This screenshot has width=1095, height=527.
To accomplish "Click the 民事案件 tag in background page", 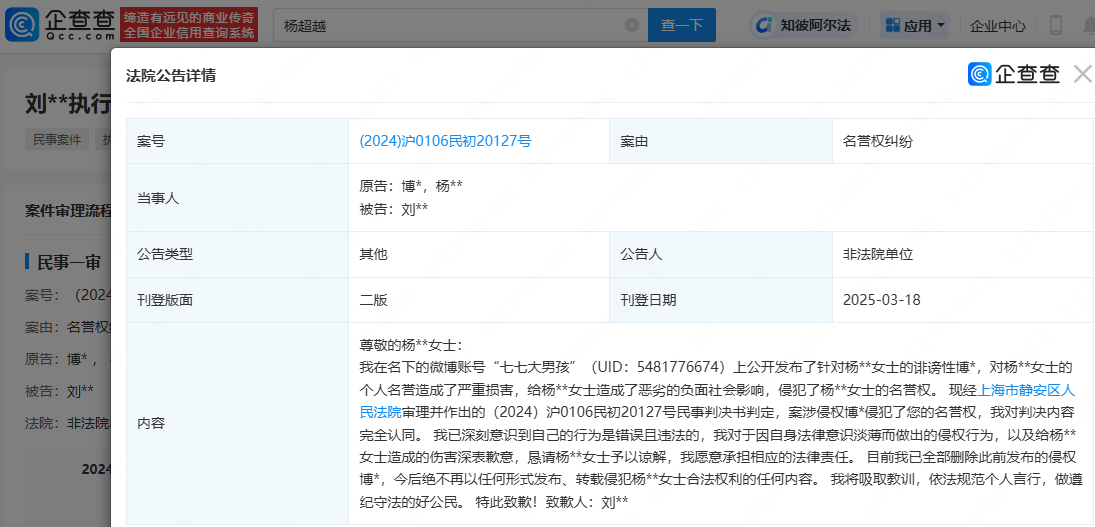I will (x=57, y=139).
